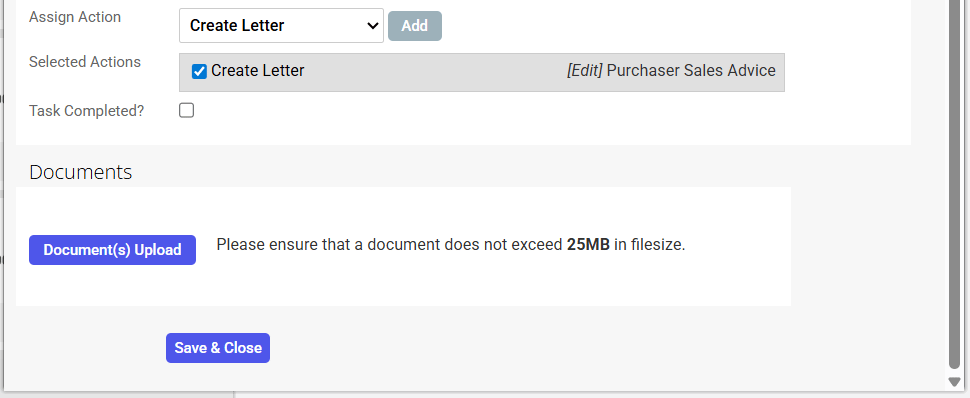Click the chevron arrow of Assign Action select

pyautogui.click(x=372, y=25)
